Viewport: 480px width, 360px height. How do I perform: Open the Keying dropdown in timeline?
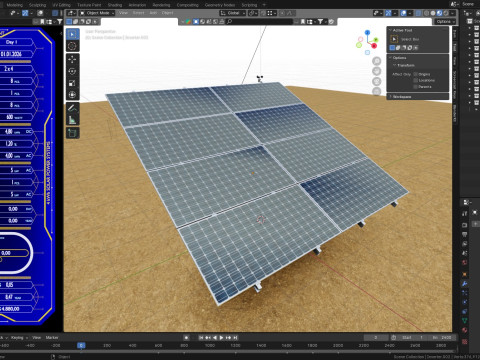point(19,338)
